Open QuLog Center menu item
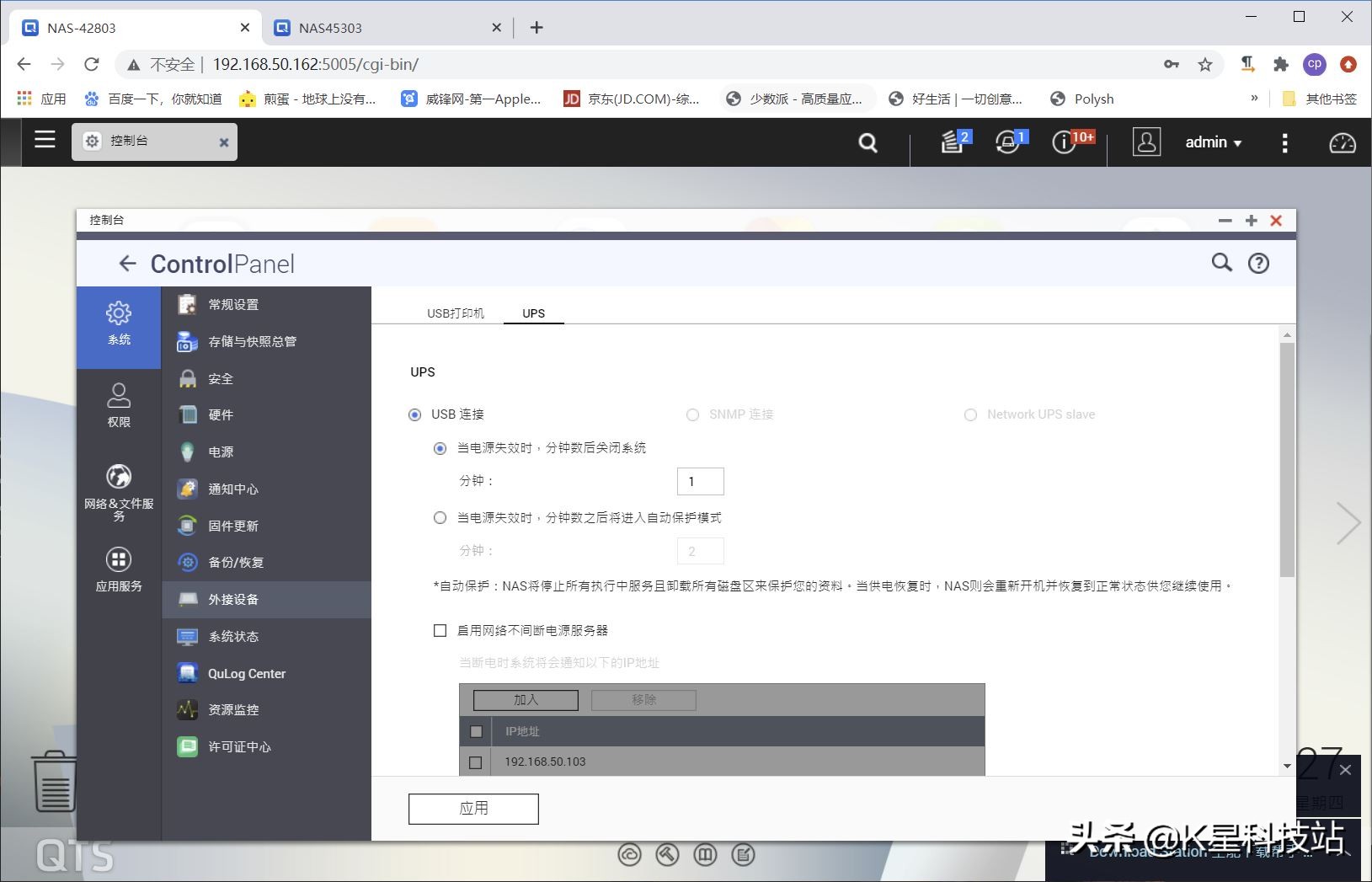This screenshot has height=882, width=1372. point(266,673)
